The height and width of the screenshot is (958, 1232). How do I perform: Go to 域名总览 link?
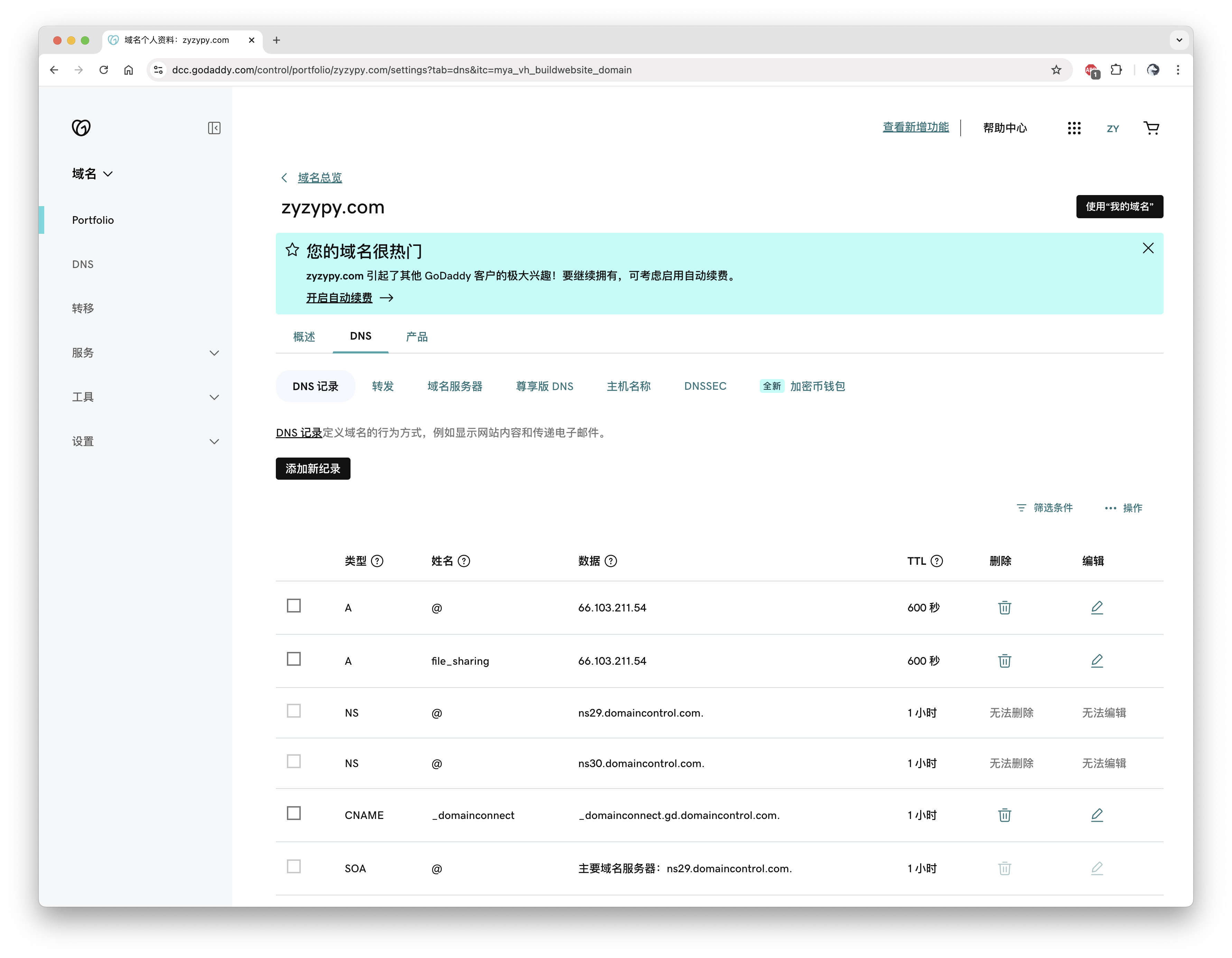pos(320,178)
